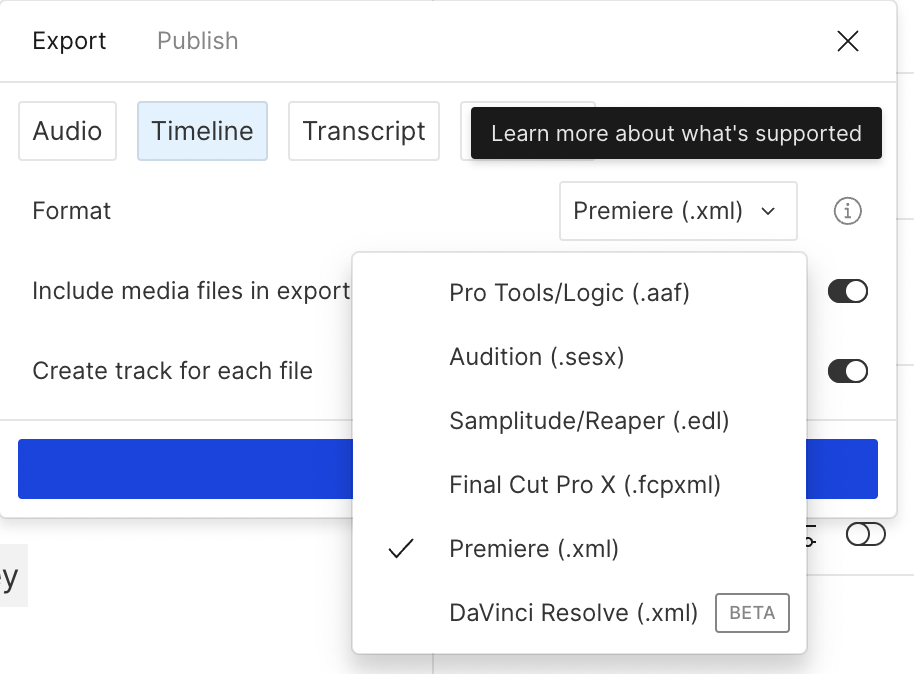Pick Samplitude/Reaper (.edl) option
Screen dimensions: 914x674
tap(589, 421)
